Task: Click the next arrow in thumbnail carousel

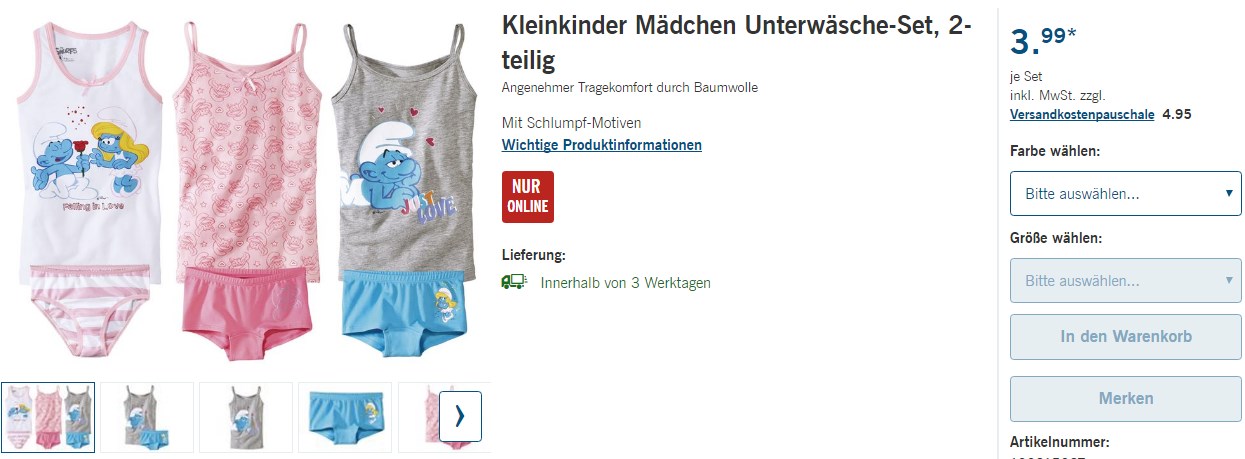Action: [x=460, y=416]
